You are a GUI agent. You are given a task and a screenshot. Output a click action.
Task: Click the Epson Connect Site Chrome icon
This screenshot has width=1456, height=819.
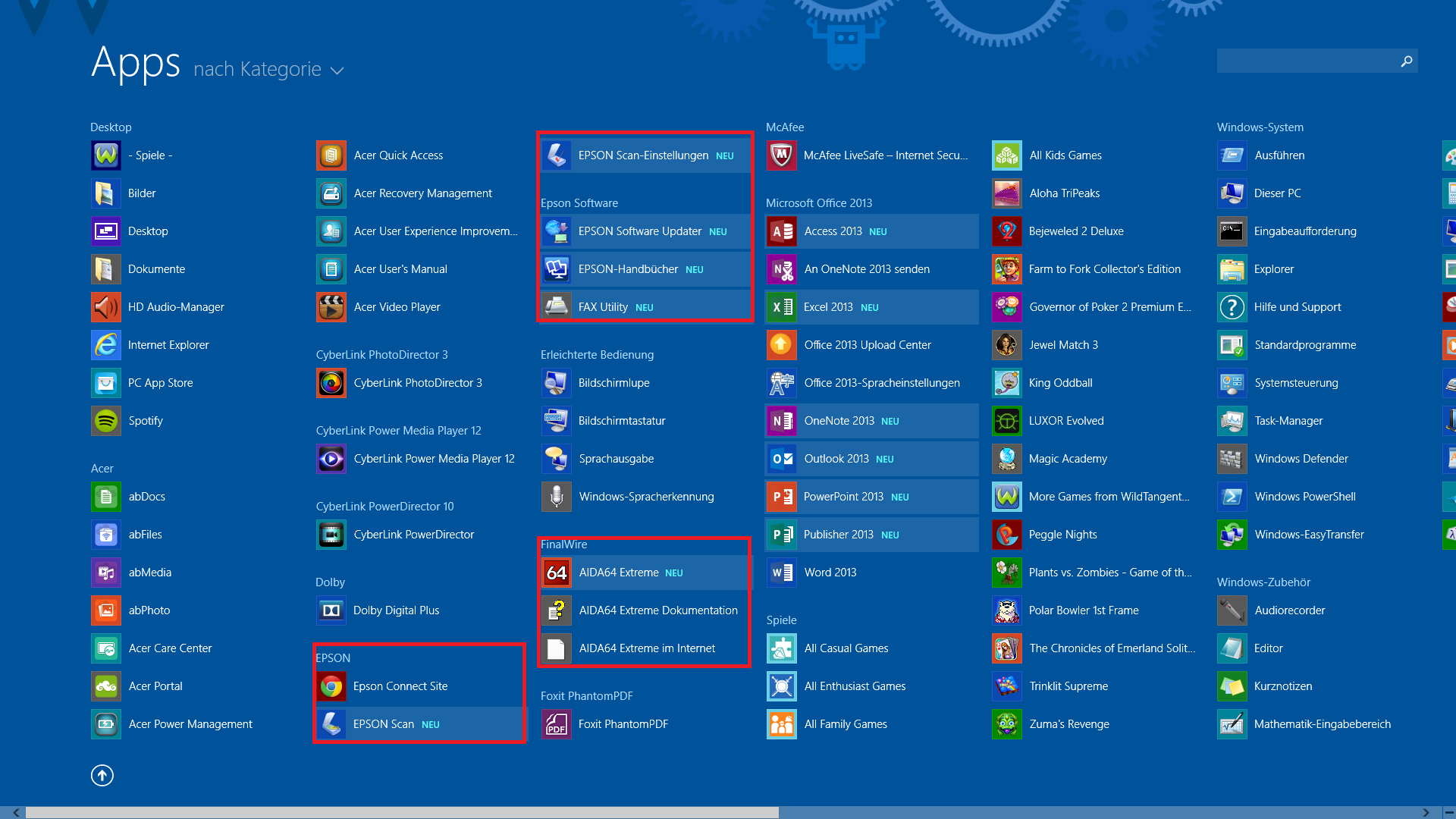pos(331,686)
